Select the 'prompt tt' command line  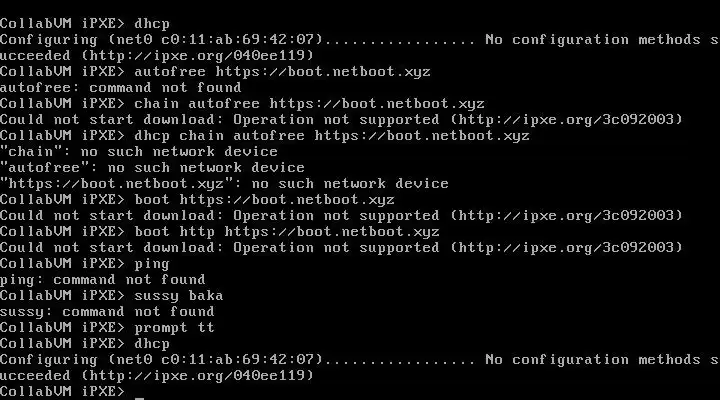tap(174, 327)
